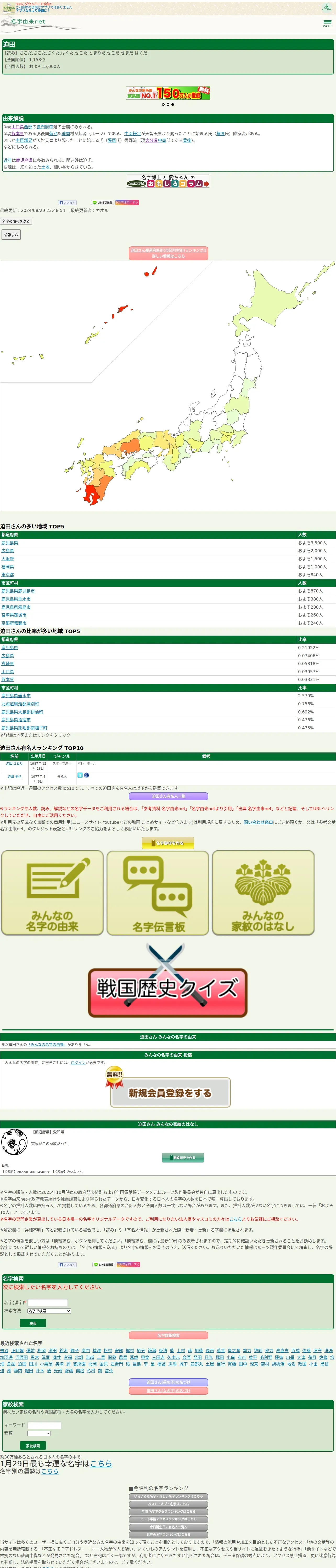Open the 都道府県別ランキング pink button above the map
Viewport: 336px width, 1568px height.
[x=168, y=253]
